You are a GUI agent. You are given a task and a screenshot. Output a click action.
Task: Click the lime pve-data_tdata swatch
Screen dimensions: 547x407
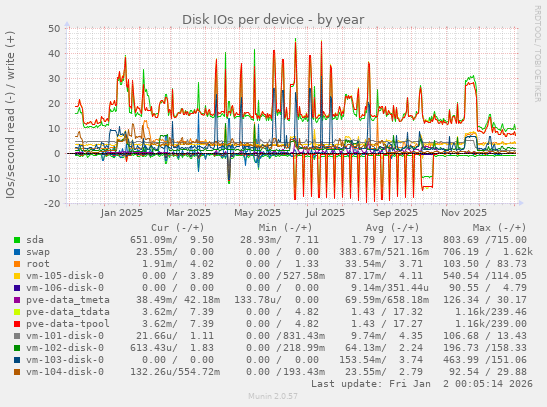[x=17, y=312]
